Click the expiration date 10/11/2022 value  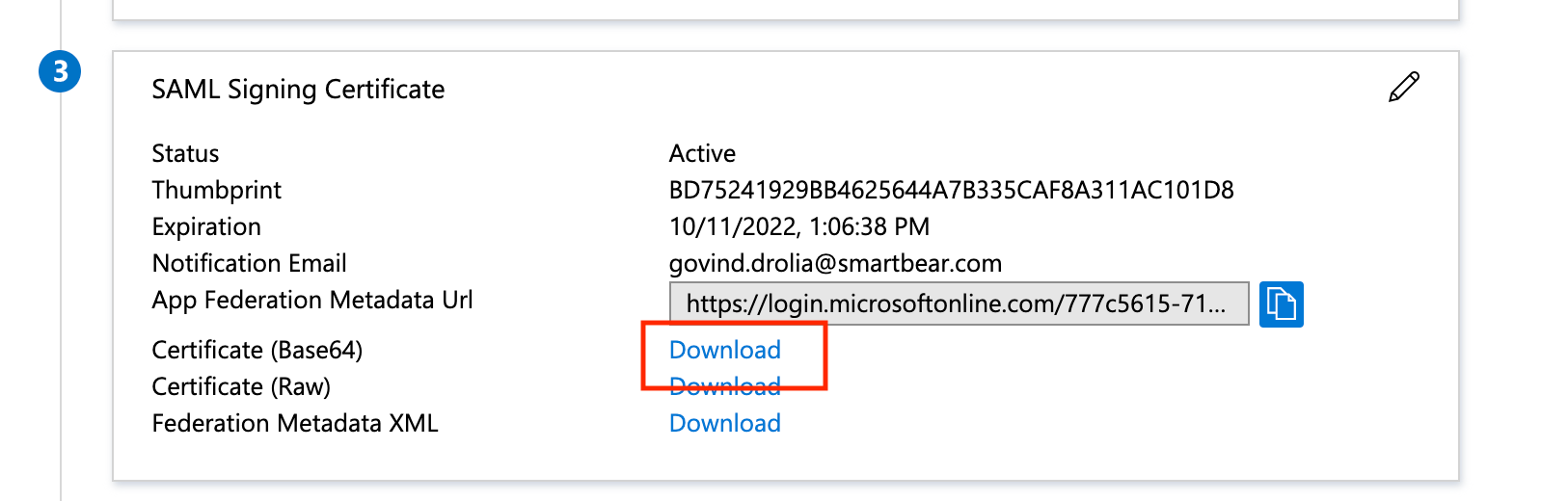pos(798,226)
